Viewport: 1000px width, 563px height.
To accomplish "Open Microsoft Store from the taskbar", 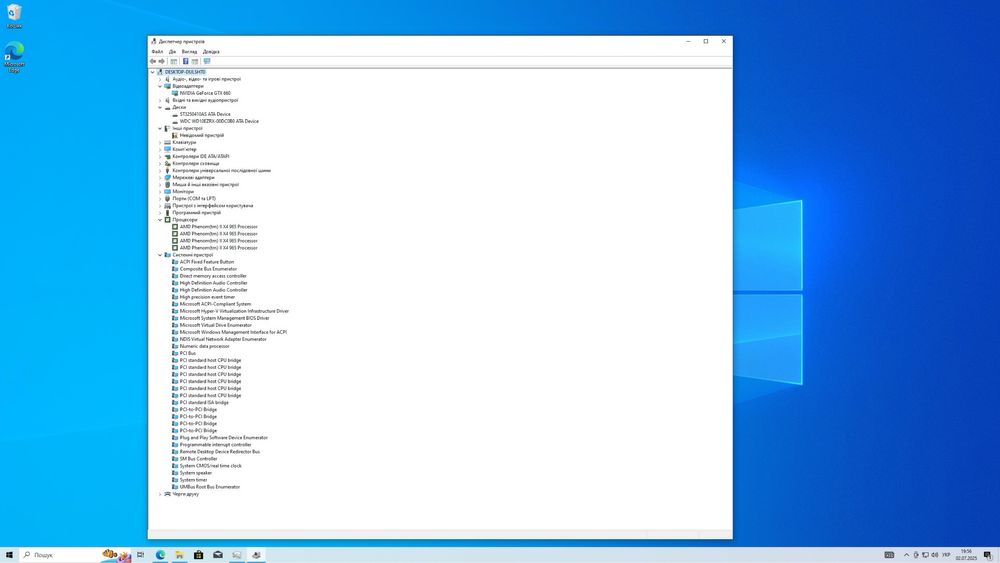I will pos(198,555).
